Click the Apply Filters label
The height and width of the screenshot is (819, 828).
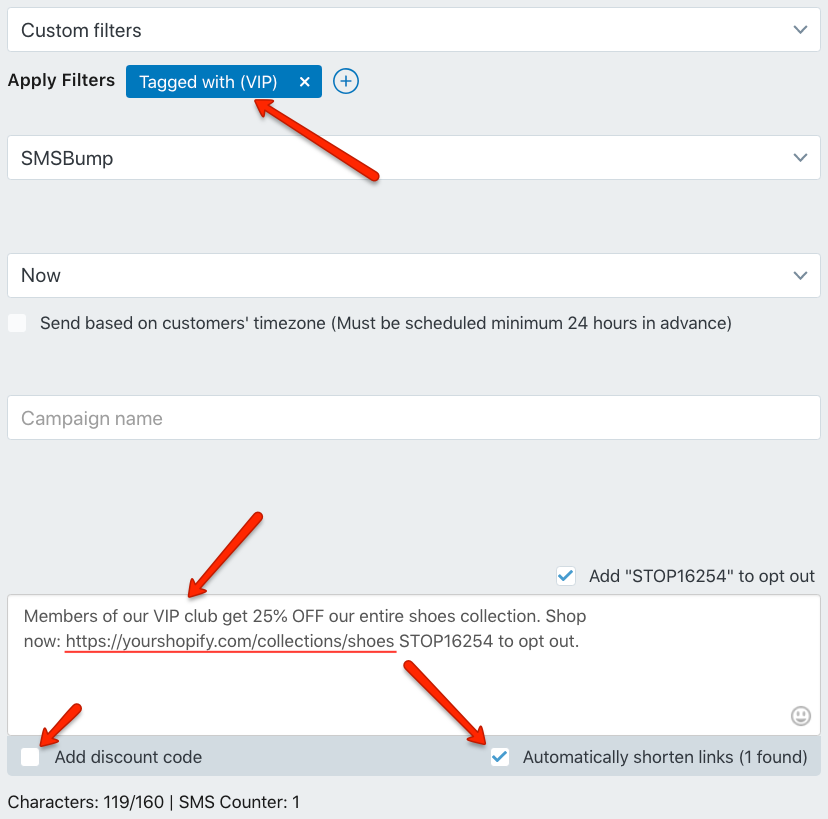[x=61, y=80]
